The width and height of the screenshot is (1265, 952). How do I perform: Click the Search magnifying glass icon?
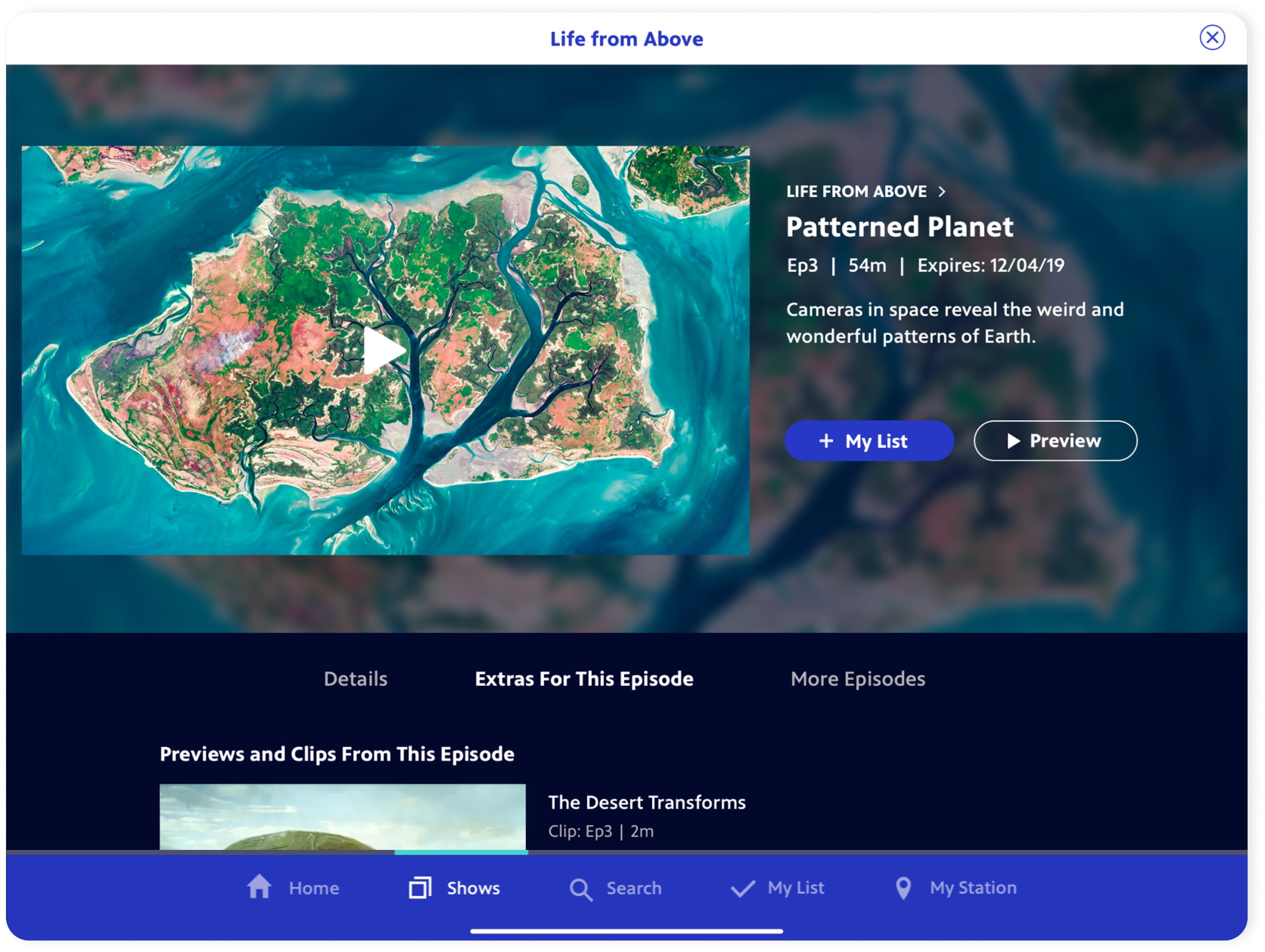coord(580,889)
